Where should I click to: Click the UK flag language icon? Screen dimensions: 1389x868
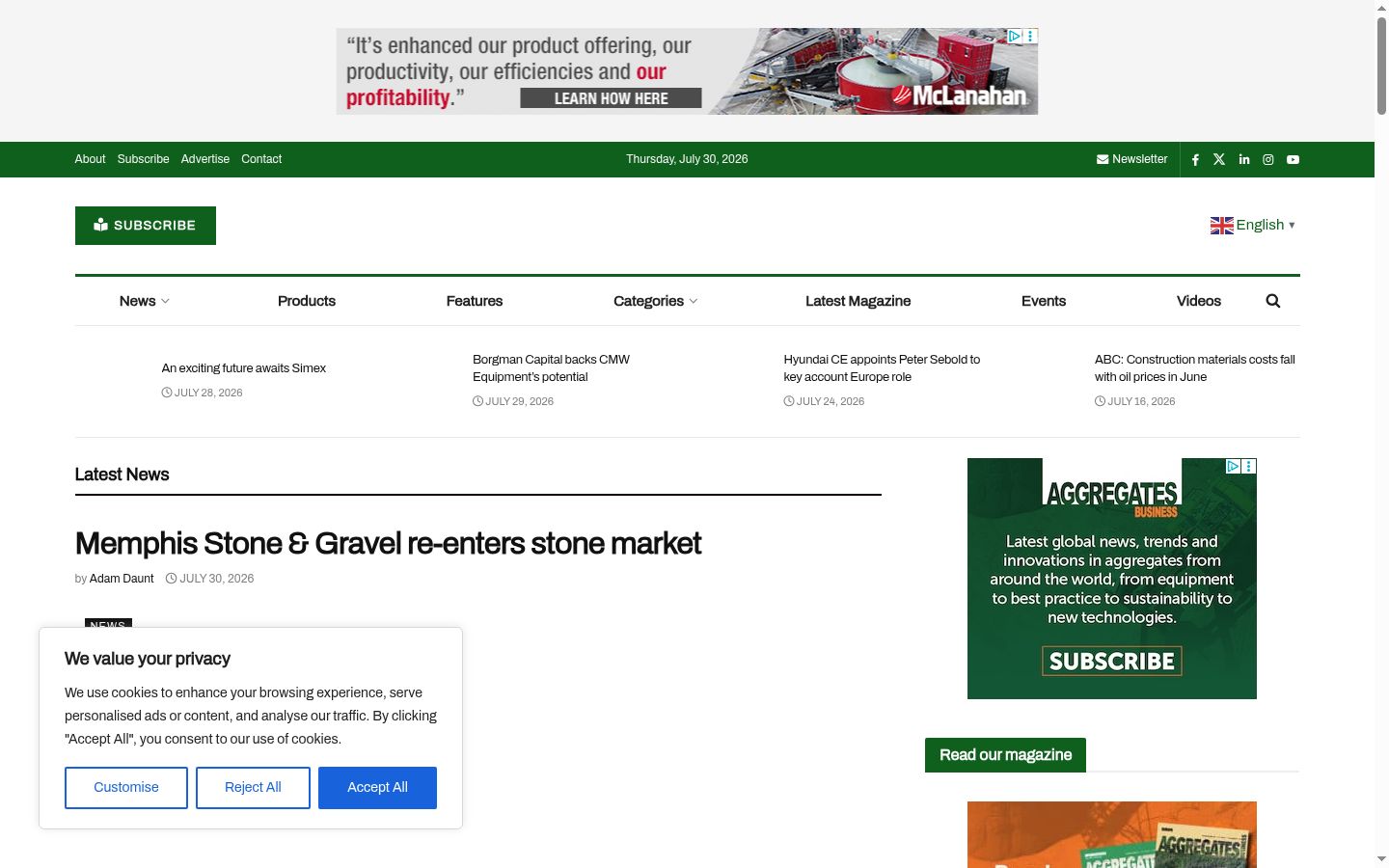coord(1222,226)
